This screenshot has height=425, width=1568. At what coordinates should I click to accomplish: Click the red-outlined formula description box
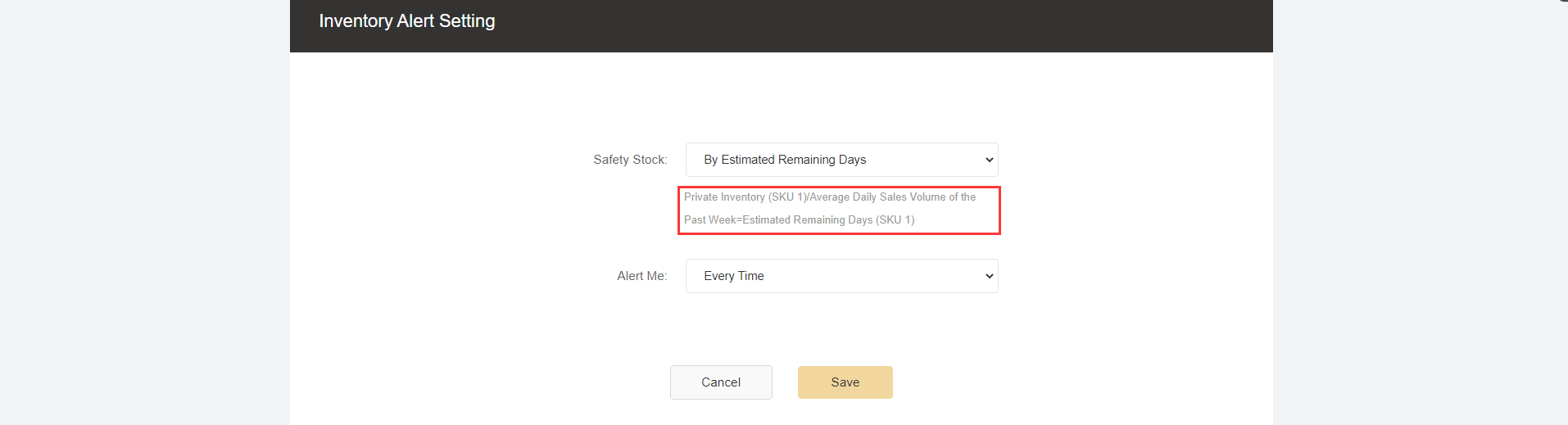839,210
